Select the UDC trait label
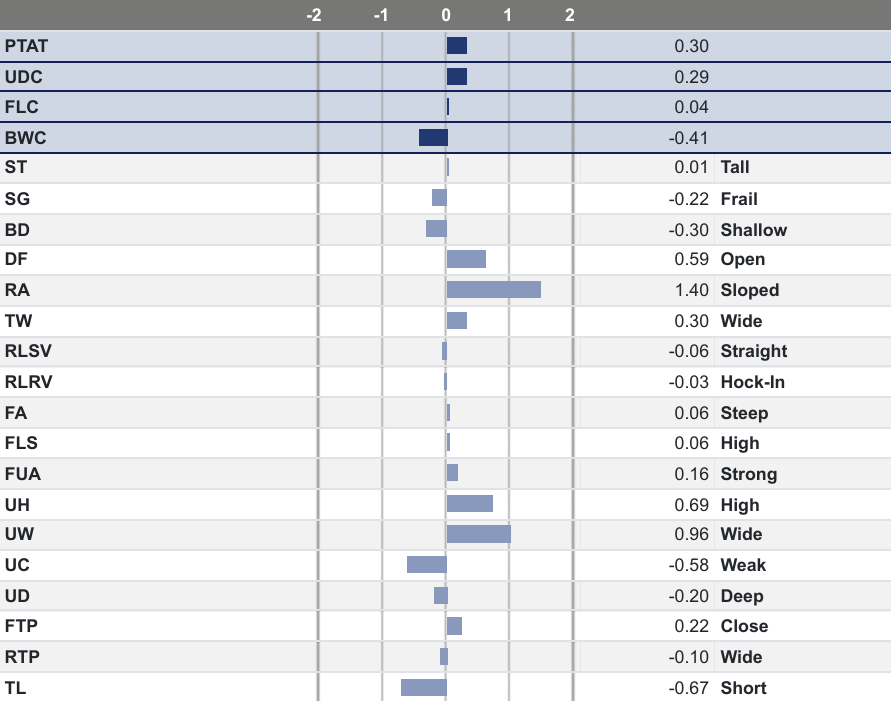 coord(23,77)
